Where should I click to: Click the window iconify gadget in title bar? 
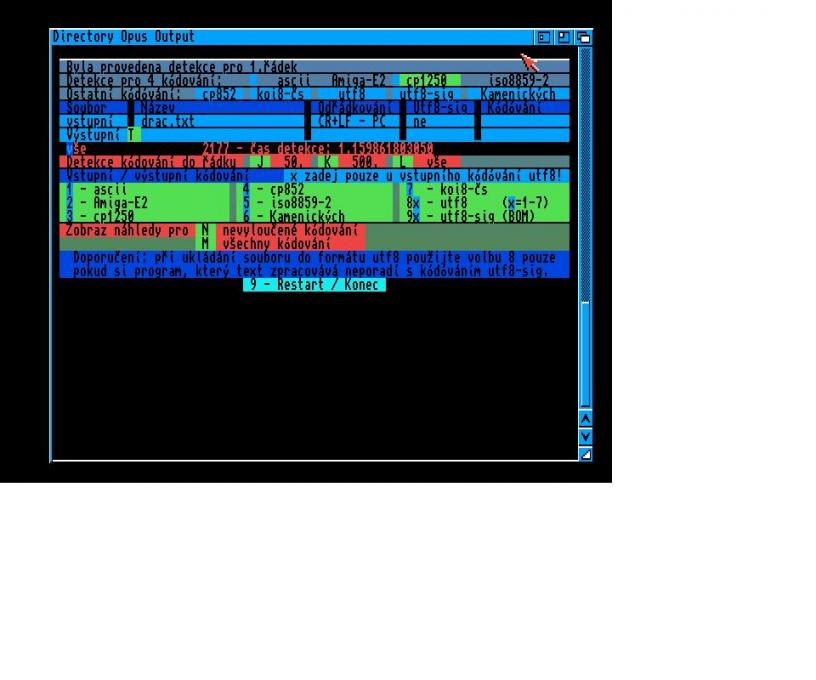pyautogui.click(x=545, y=37)
